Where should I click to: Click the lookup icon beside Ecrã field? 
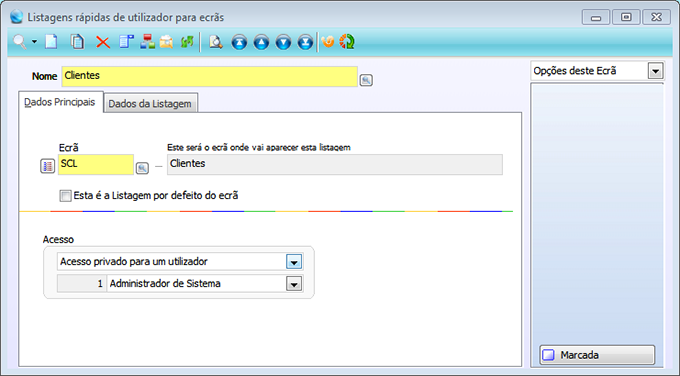142,168
